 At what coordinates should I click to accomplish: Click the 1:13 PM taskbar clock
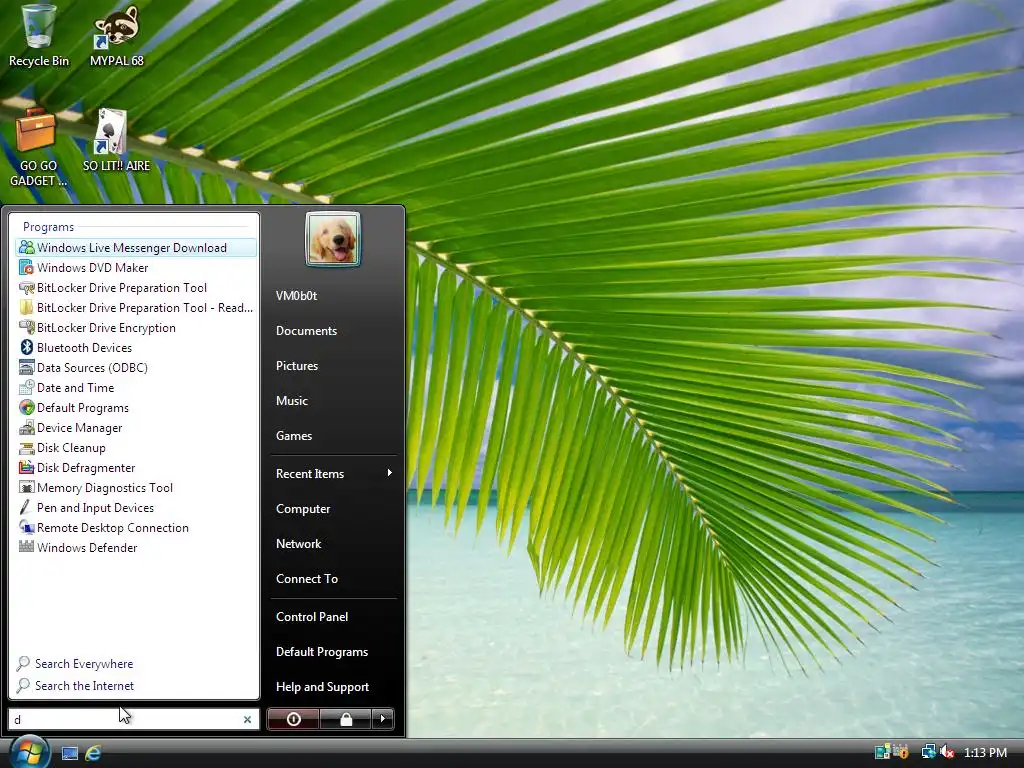tap(985, 752)
